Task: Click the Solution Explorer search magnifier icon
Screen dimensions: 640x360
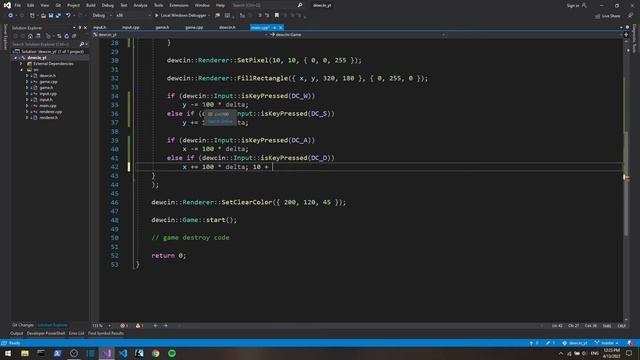Action: click(x=82, y=44)
